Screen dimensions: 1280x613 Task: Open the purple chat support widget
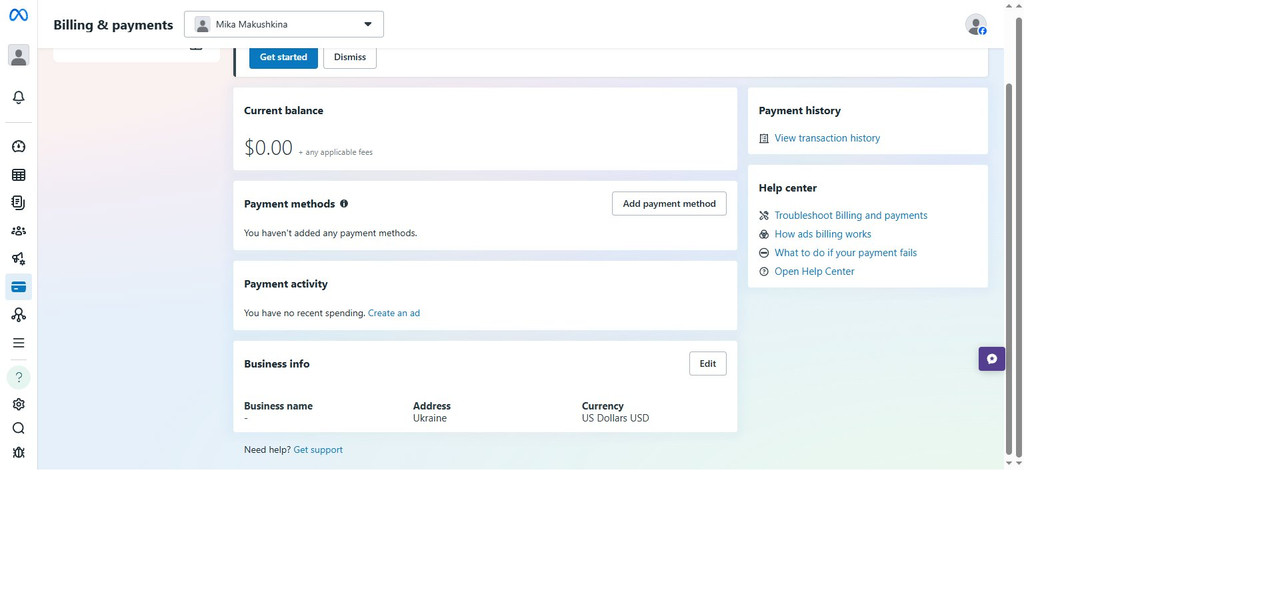pos(992,359)
